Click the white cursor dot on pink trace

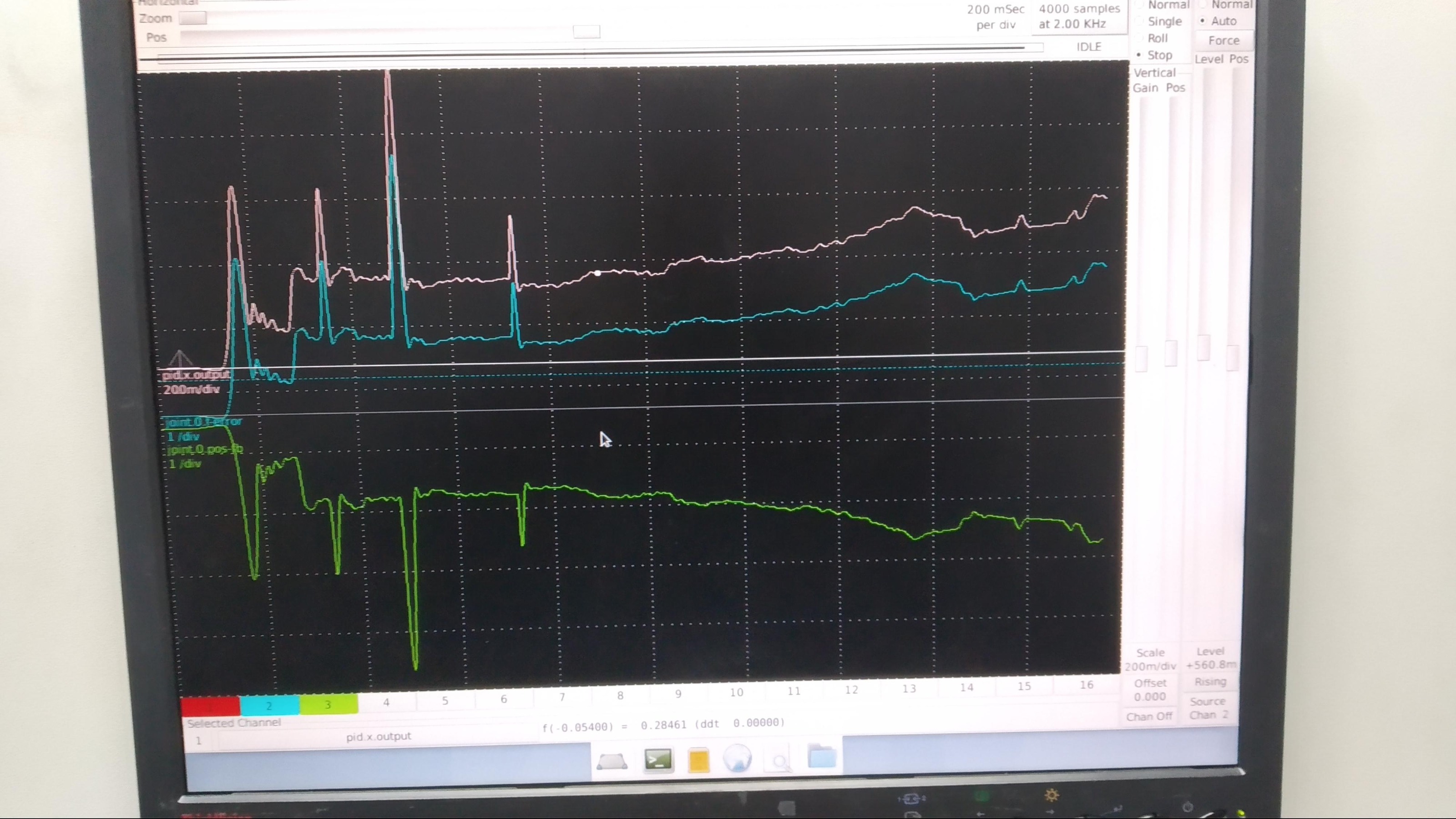[x=597, y=273]
